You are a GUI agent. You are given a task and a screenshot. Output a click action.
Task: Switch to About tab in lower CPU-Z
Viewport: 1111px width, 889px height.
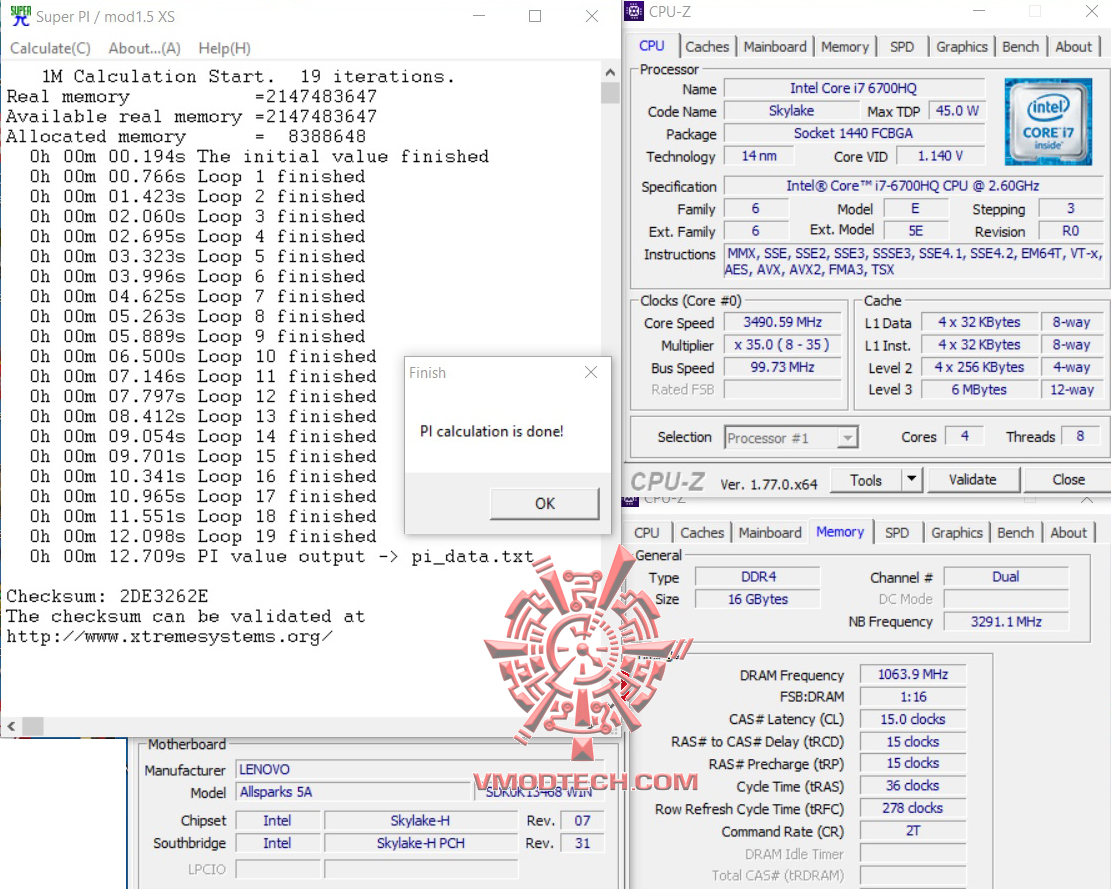(x=1068, y=533)
